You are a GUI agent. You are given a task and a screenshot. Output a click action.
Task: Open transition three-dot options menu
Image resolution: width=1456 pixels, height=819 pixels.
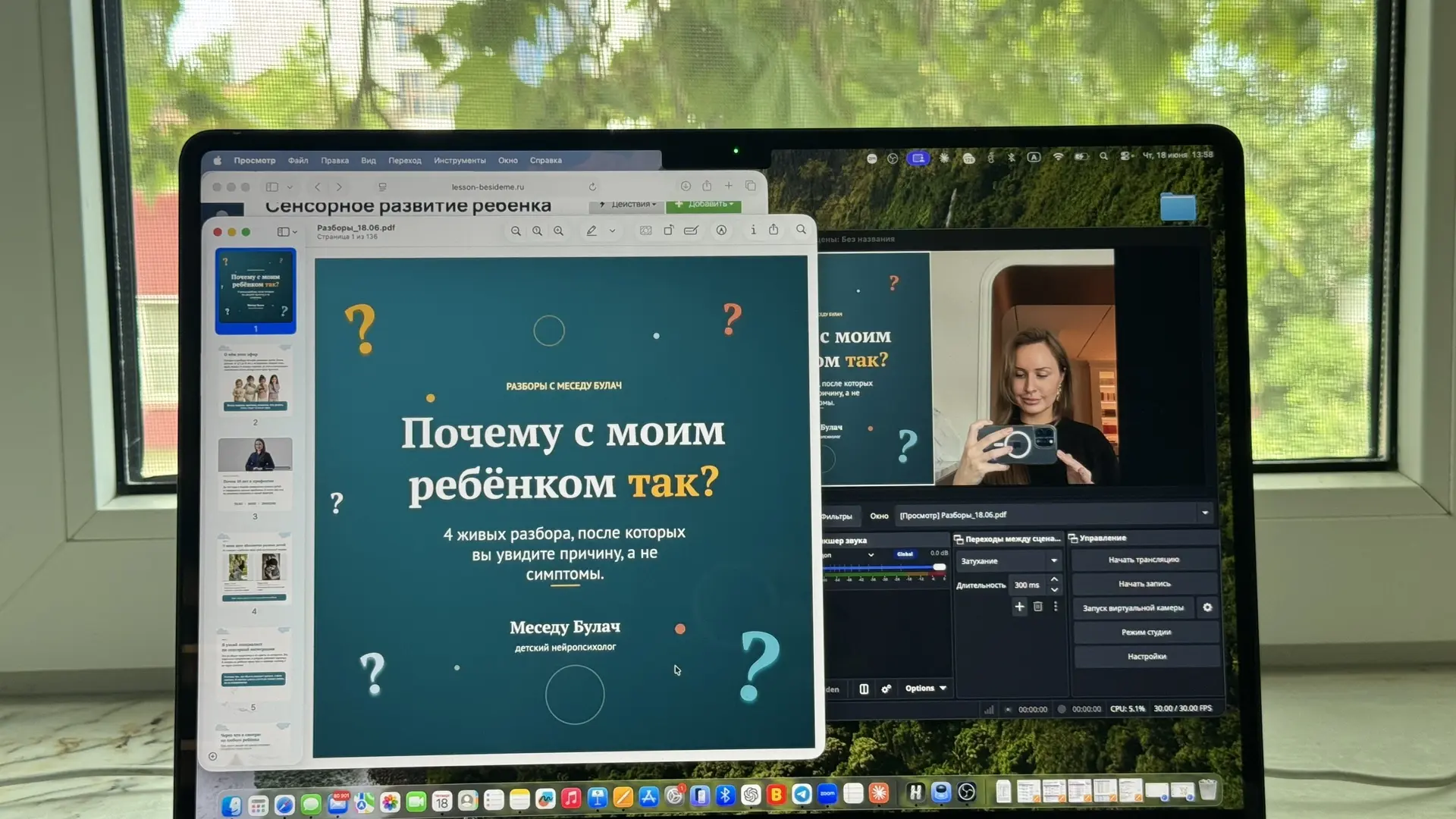pos(1055,606)
